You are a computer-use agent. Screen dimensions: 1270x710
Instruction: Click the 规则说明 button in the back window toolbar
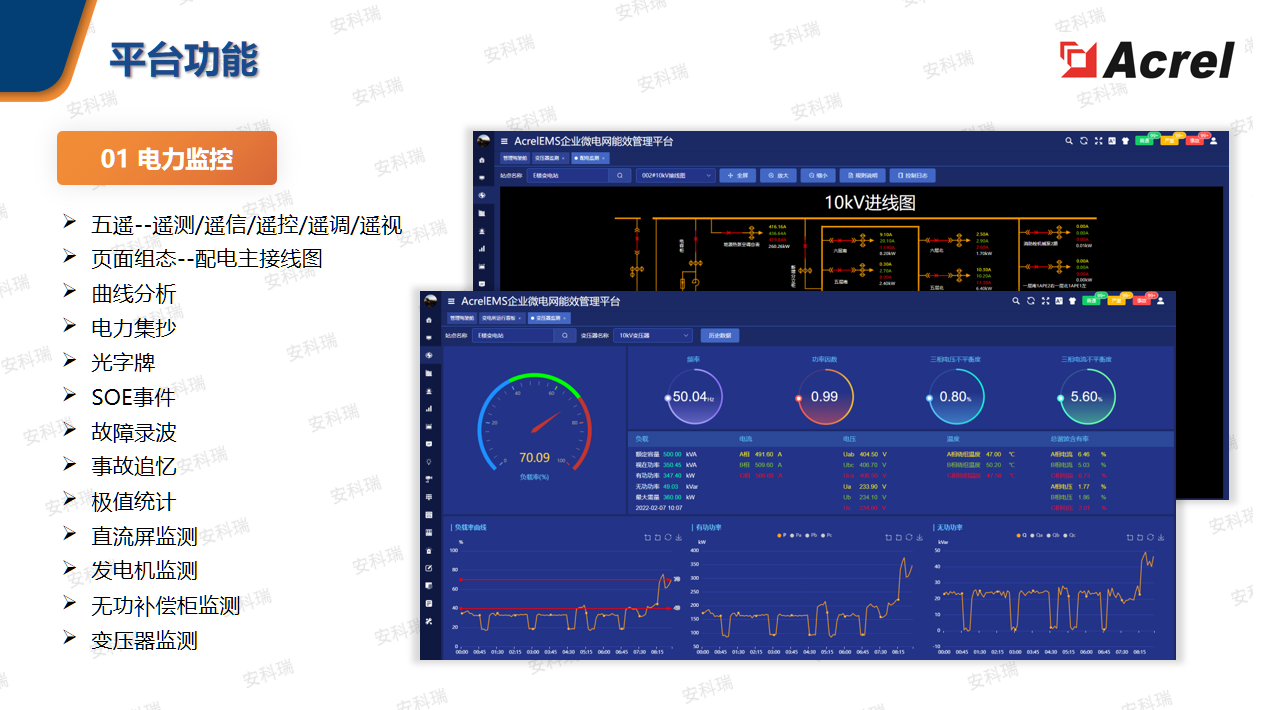863,175
